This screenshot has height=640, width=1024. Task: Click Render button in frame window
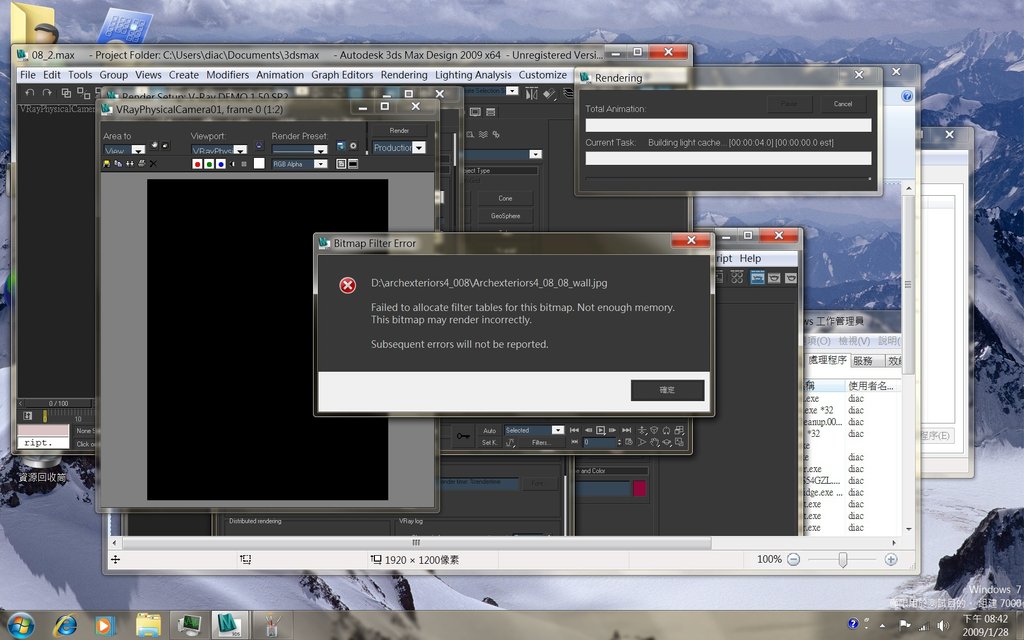(x=399, y=131)
